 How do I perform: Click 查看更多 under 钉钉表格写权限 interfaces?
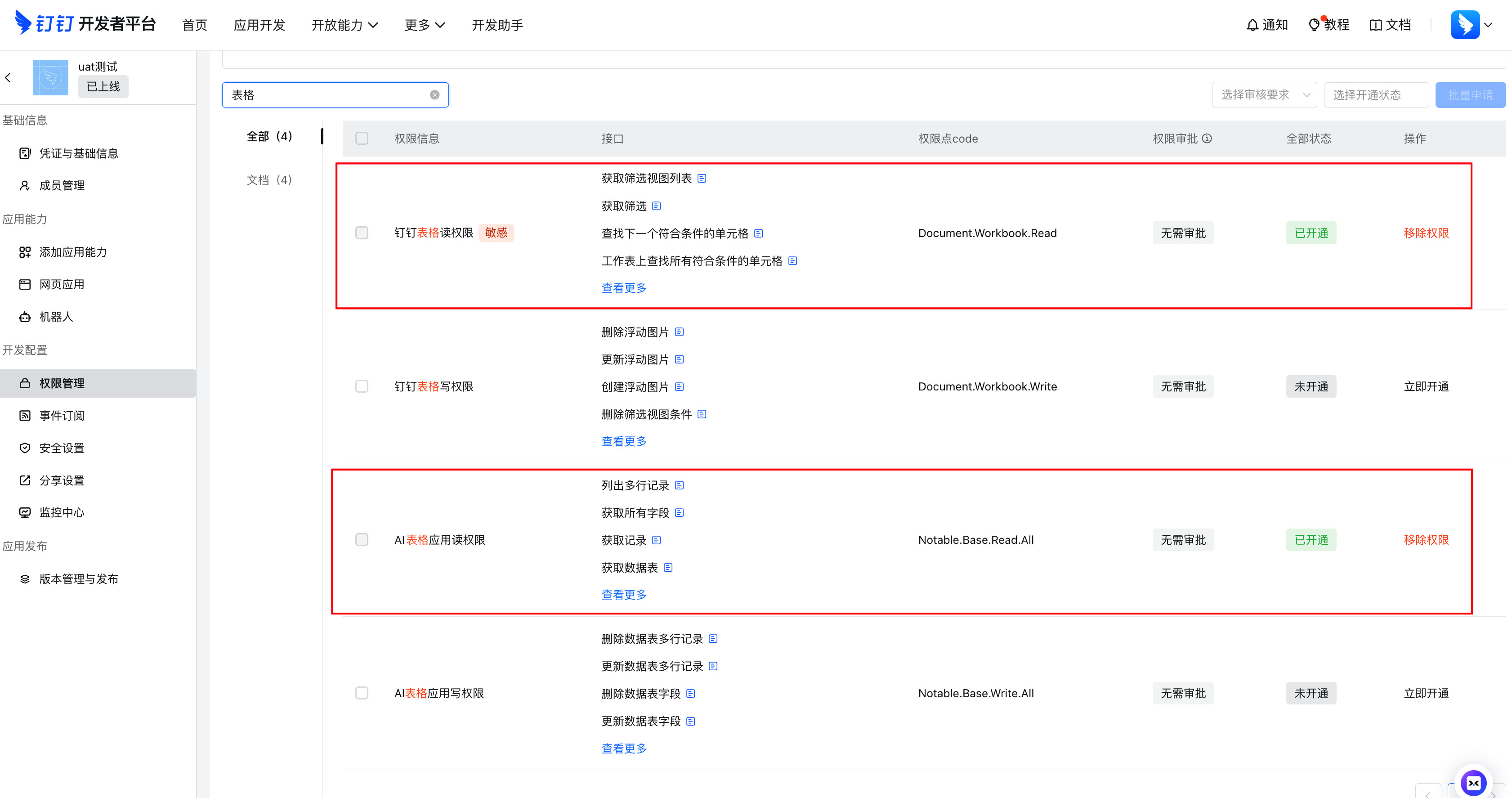click(x=624, y=442)
